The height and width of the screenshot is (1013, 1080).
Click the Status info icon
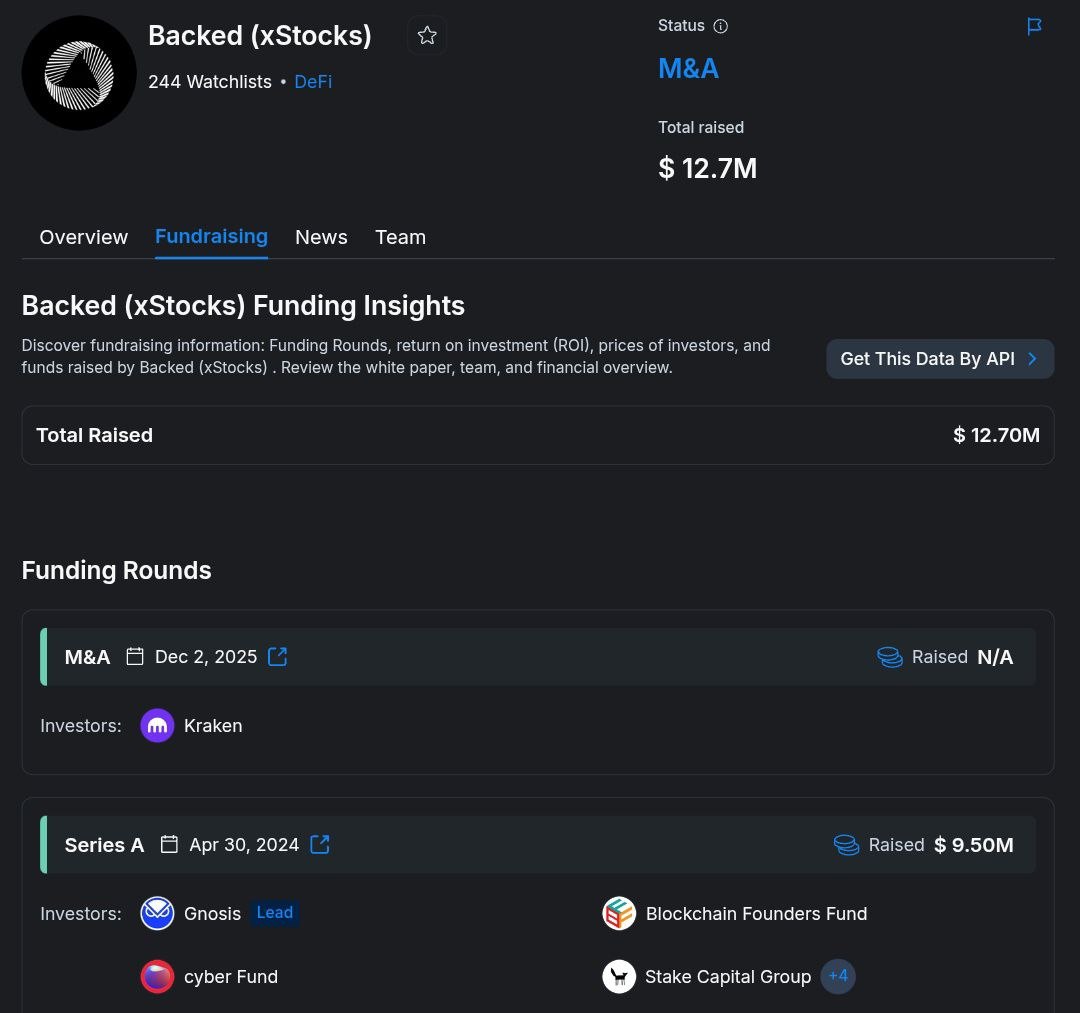pyautogui.click(x=720, y=26)
